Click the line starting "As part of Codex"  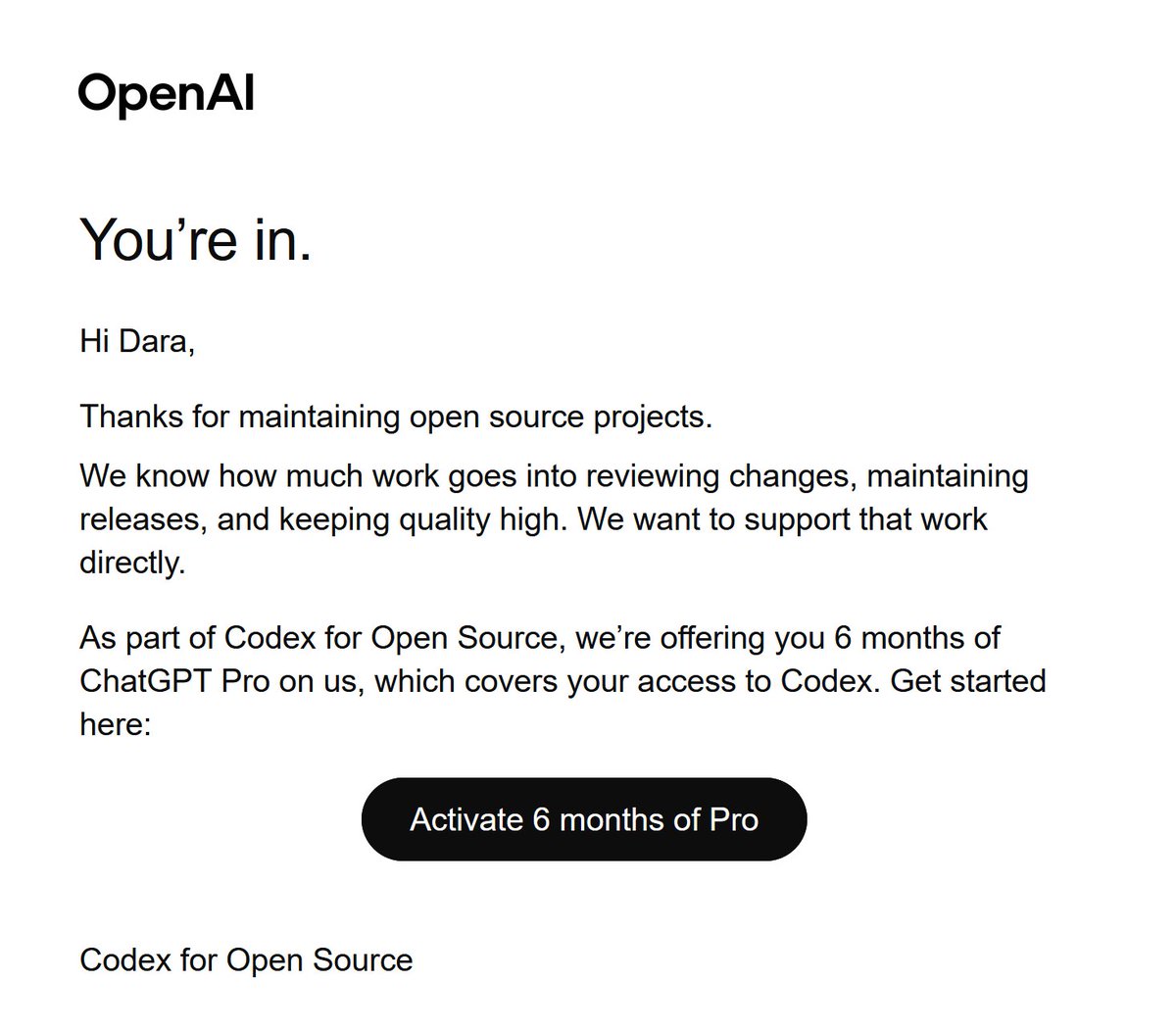[x=539, y=638]
